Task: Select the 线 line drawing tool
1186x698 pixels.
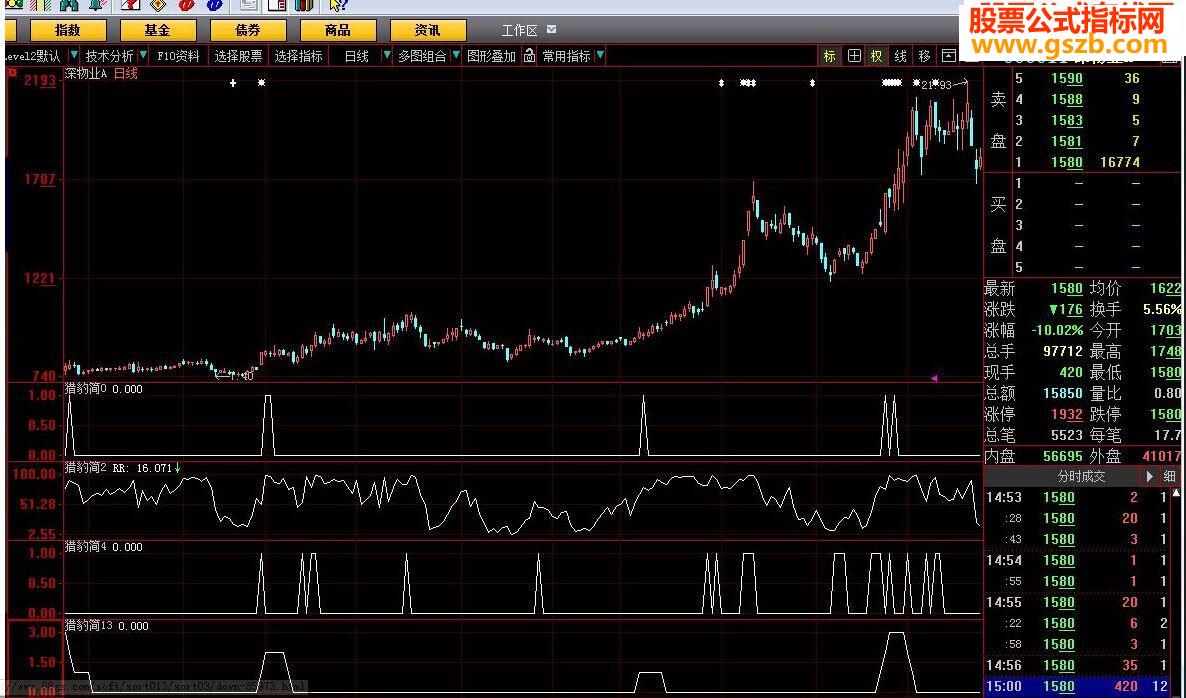Action: click(x=900, y=56)
